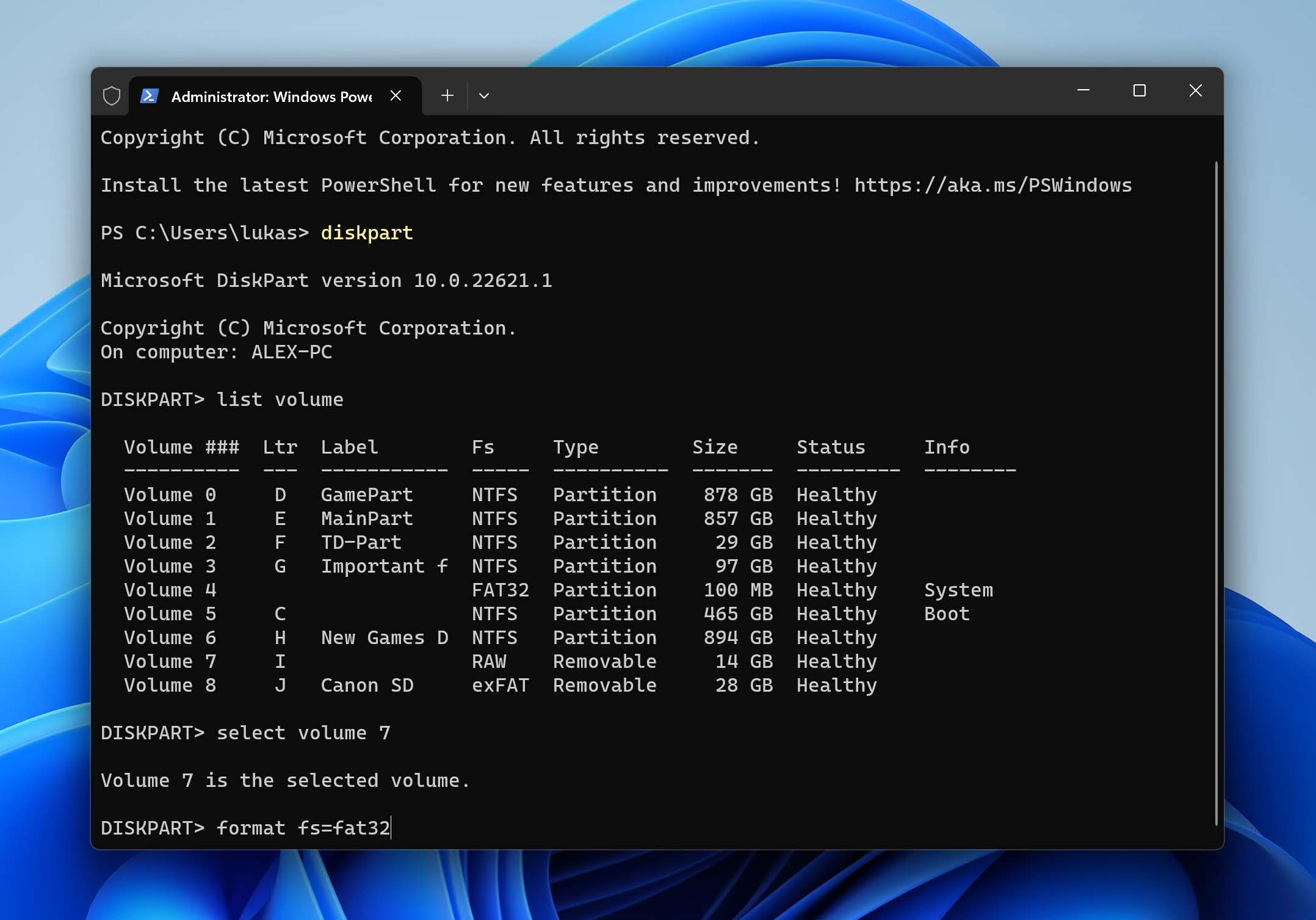
Task: Select the Administrator: Windows PowerShell tab
Action: [275, 96]
